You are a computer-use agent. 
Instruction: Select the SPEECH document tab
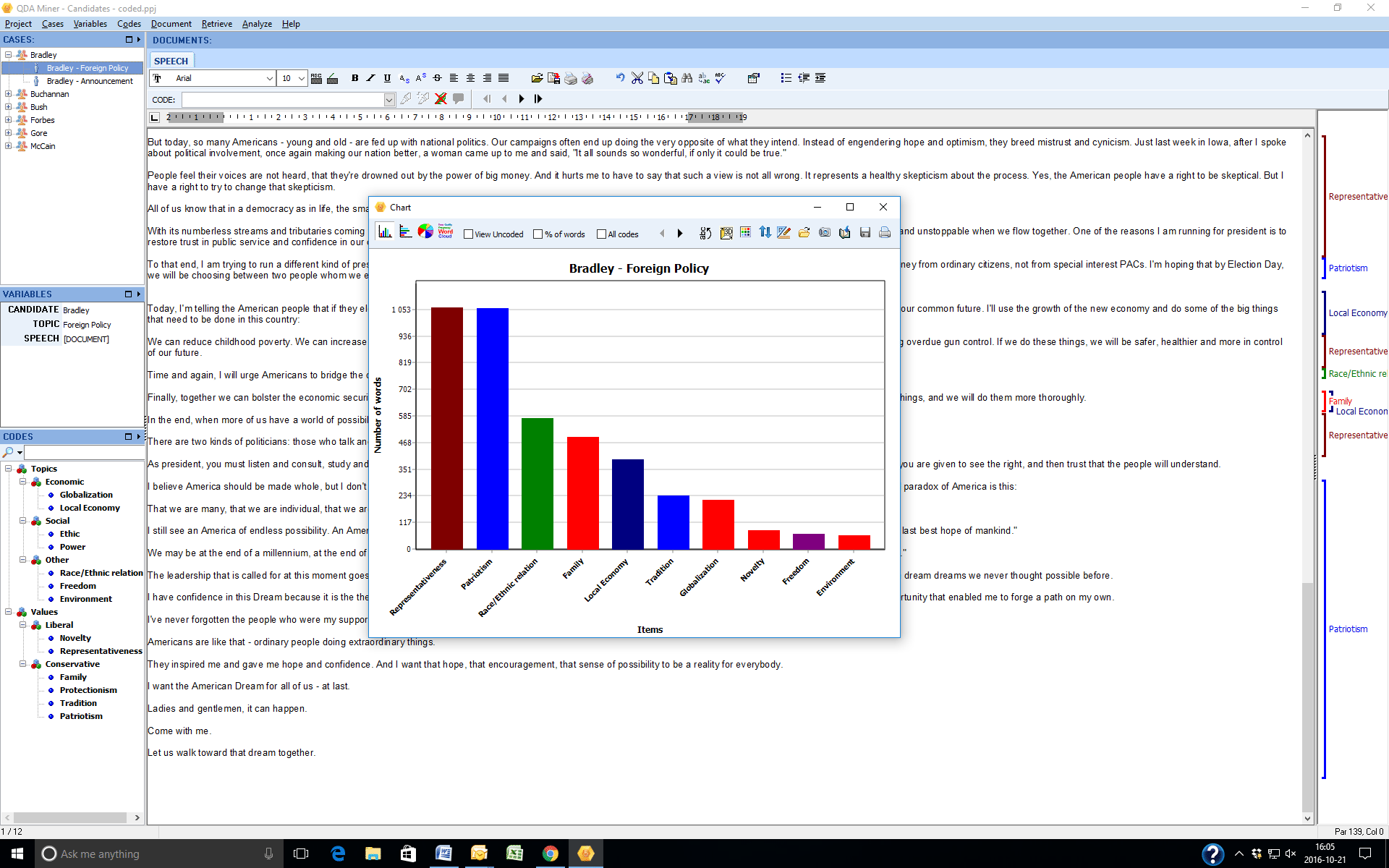click(x=171, y=61)
